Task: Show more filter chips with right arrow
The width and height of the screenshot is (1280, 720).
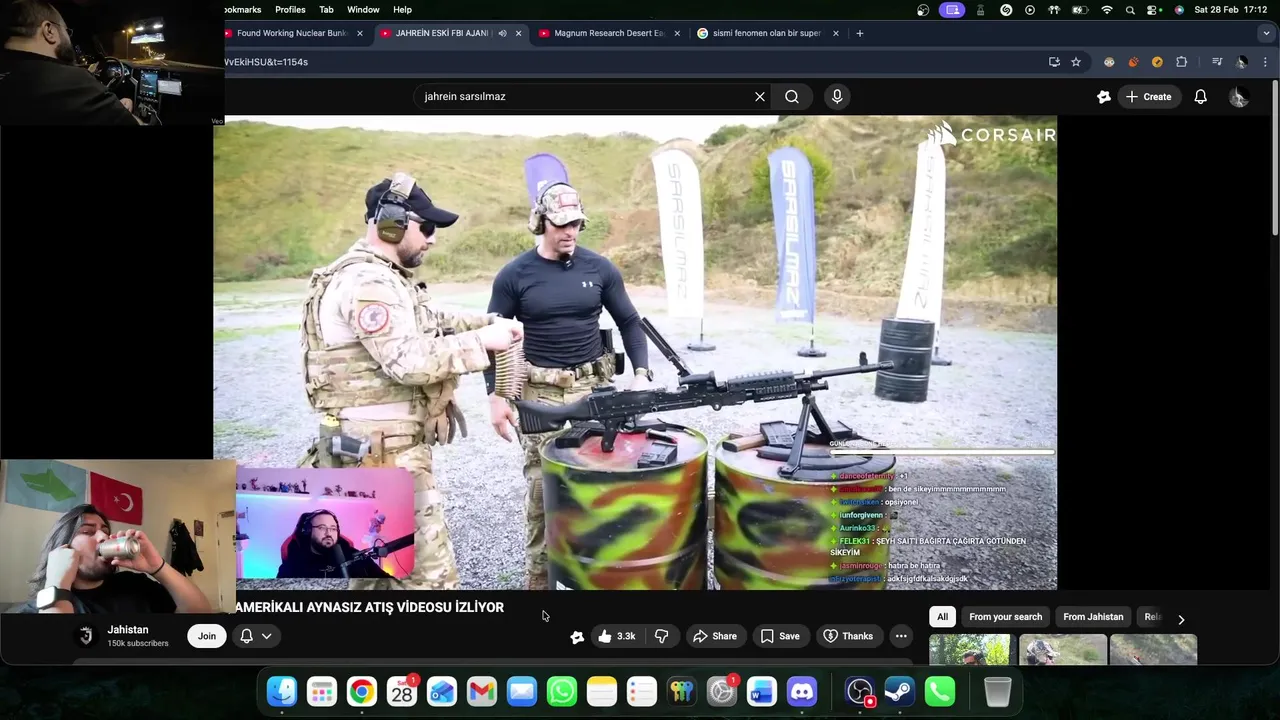Action: tap(1181, 620)
